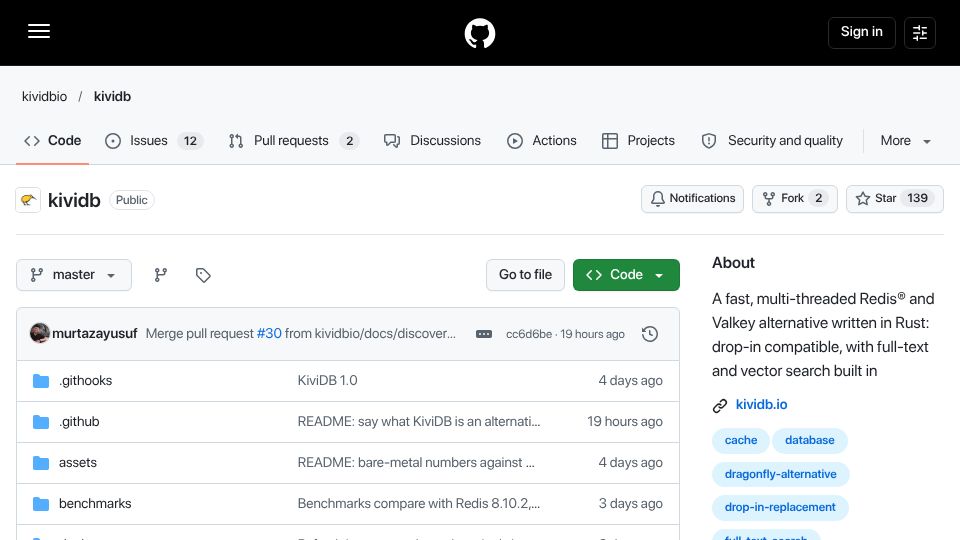This screenshot has height=540, width=960.
Task: Open the hamburger navigation menu
Action: pyautogui.click(x=39, y=31)
